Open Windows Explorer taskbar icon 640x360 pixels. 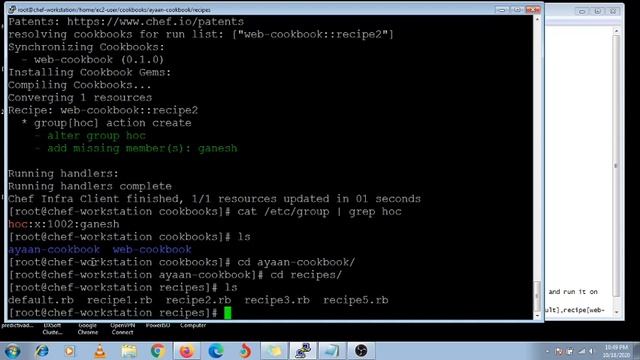tap(129, 351)
